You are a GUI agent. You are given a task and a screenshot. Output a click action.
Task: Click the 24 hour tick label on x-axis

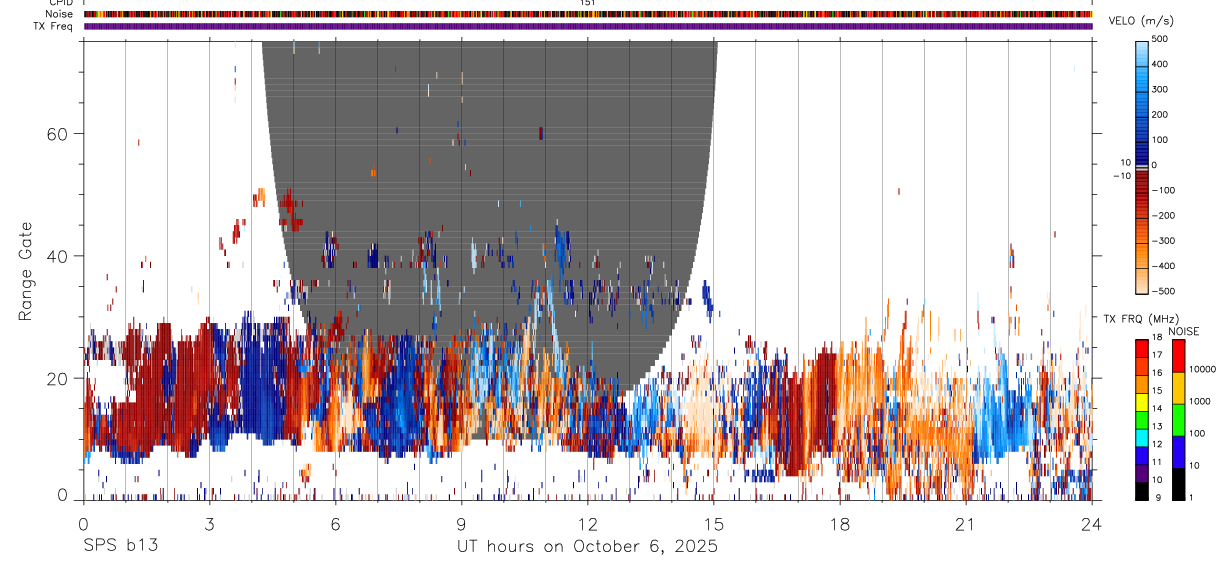click(1092, 523)
